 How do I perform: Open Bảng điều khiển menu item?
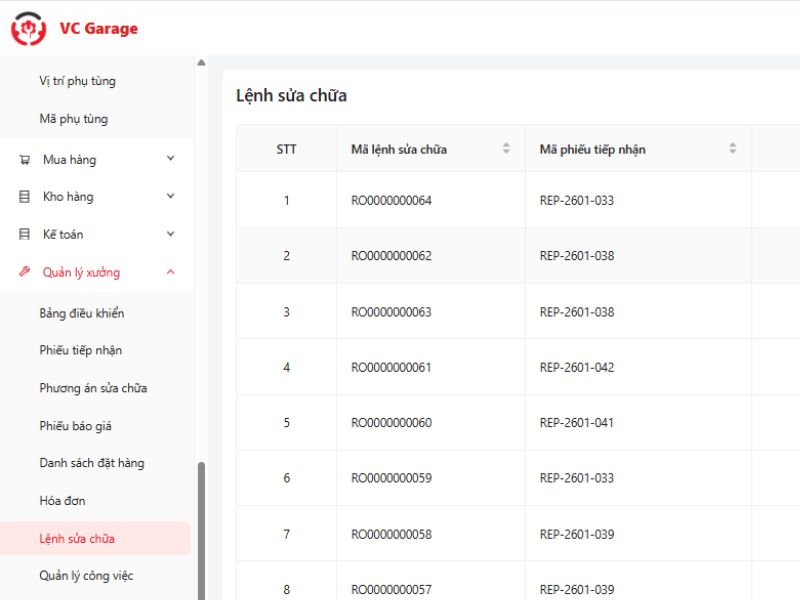pyautogui.click(x=82, y=313)
